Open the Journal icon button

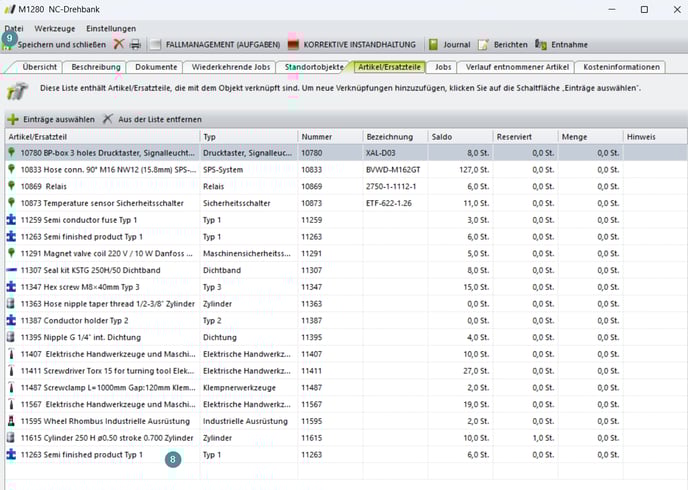[433, 45]
